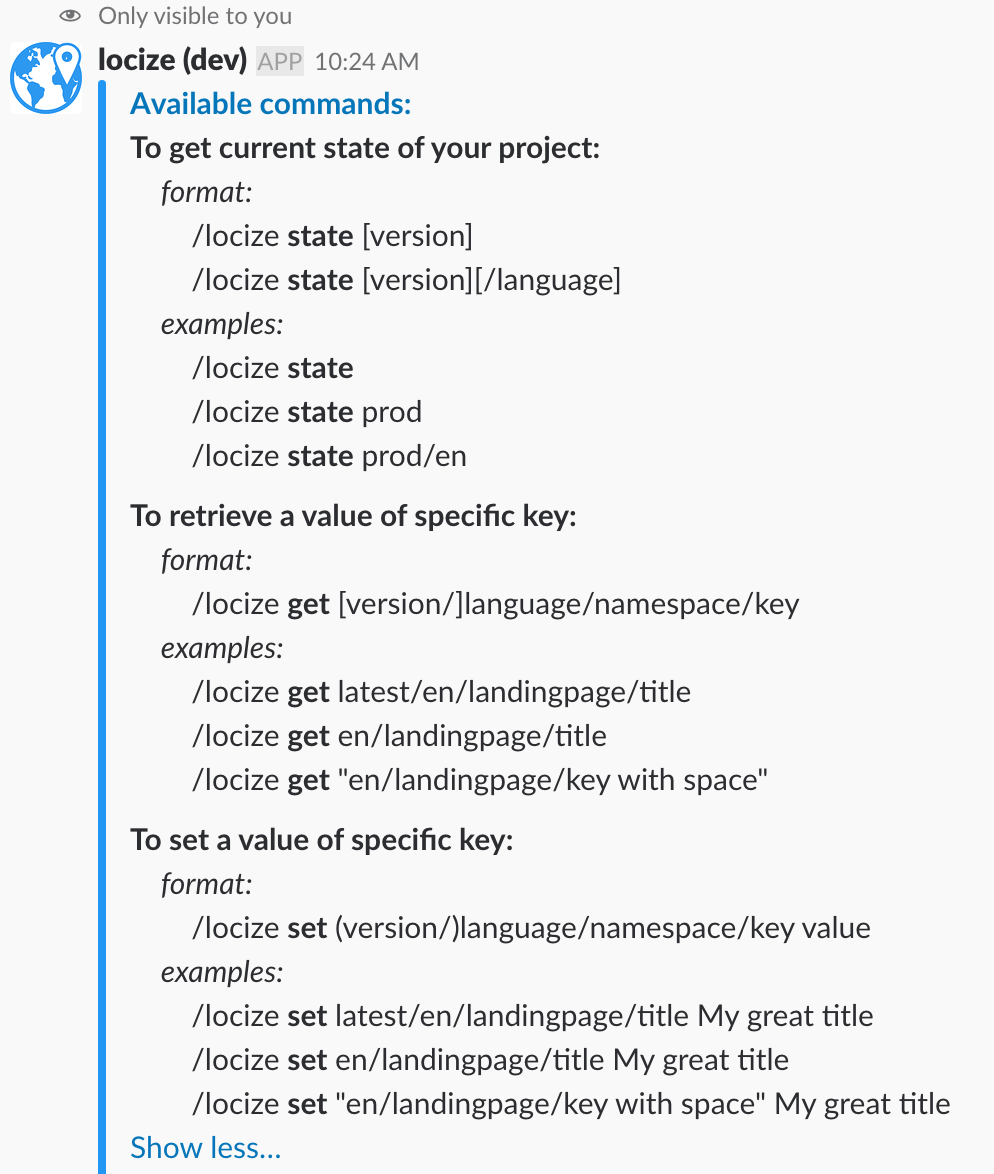Open the locize globe avatar

point(46,78)
